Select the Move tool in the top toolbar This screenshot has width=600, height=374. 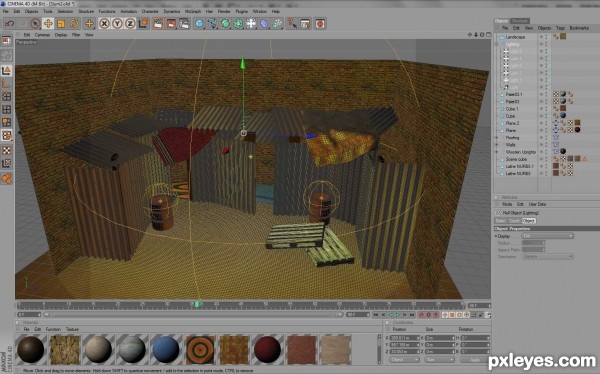point(48,24)
